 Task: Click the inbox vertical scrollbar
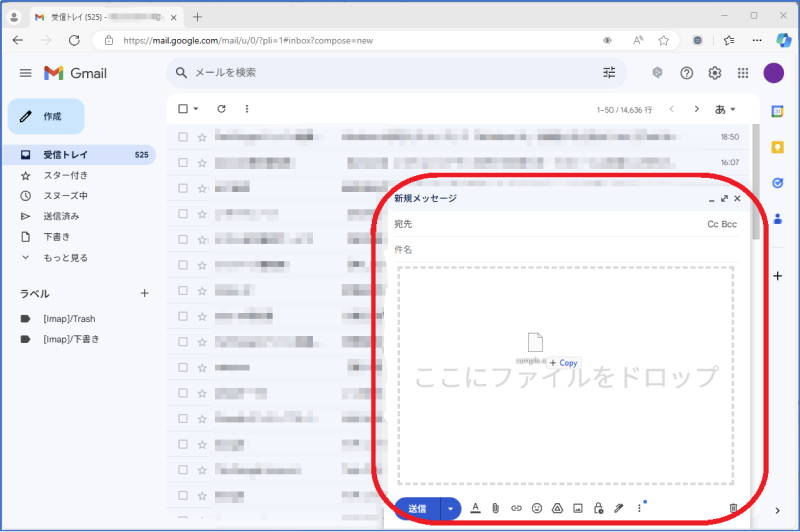tap(756, 181)
